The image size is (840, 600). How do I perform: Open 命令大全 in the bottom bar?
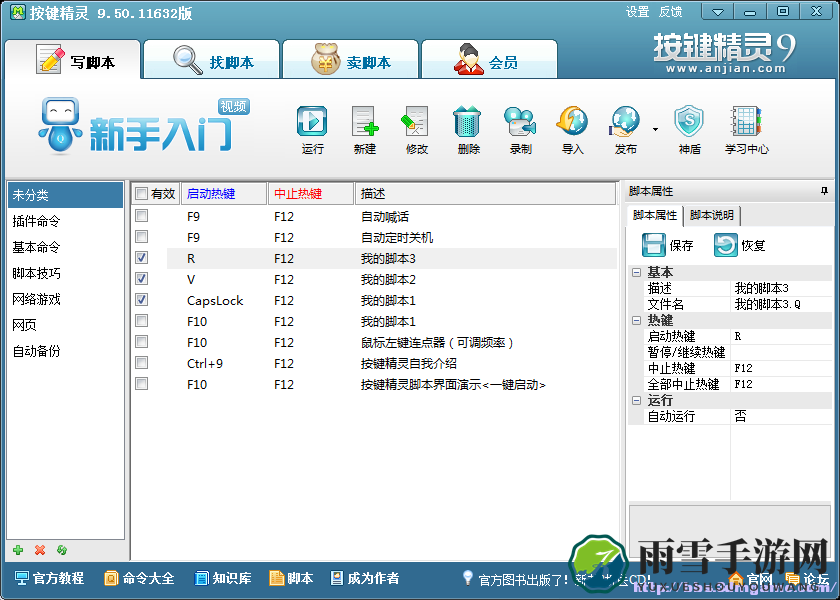139,578
